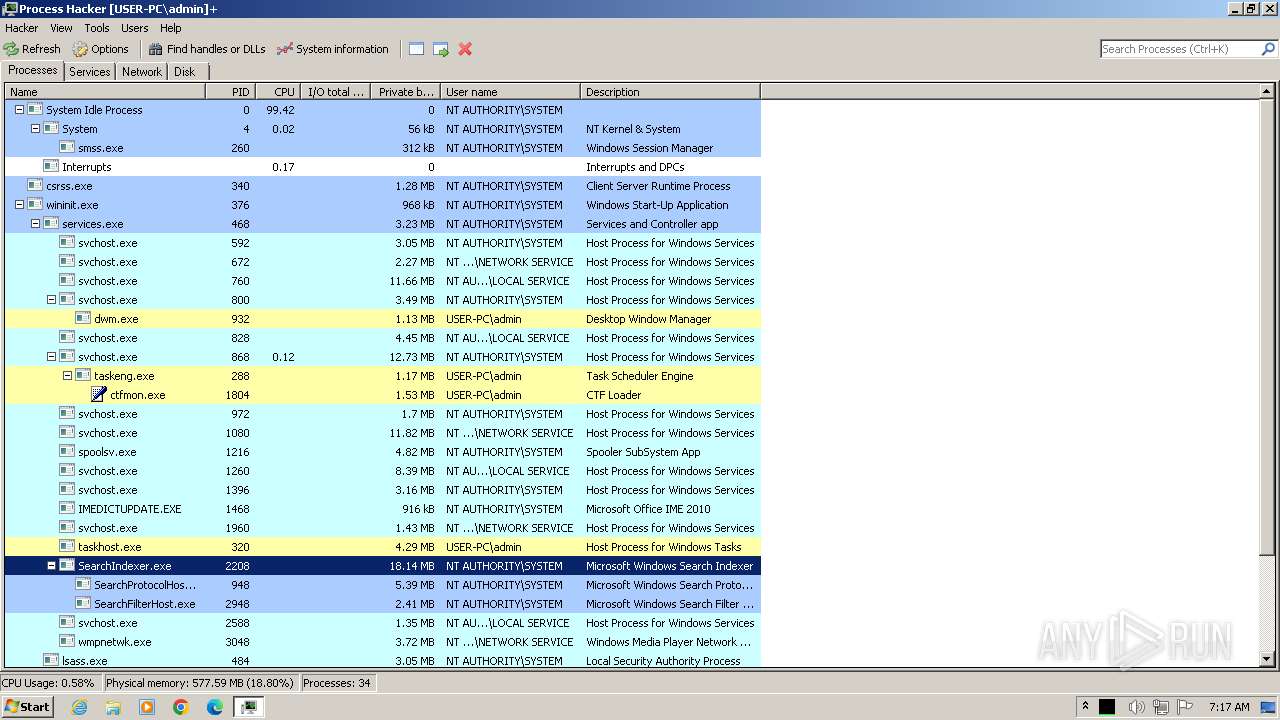Open Windows Media Player from the taskbar
The image size is (1280, 720).
[147, 707]
